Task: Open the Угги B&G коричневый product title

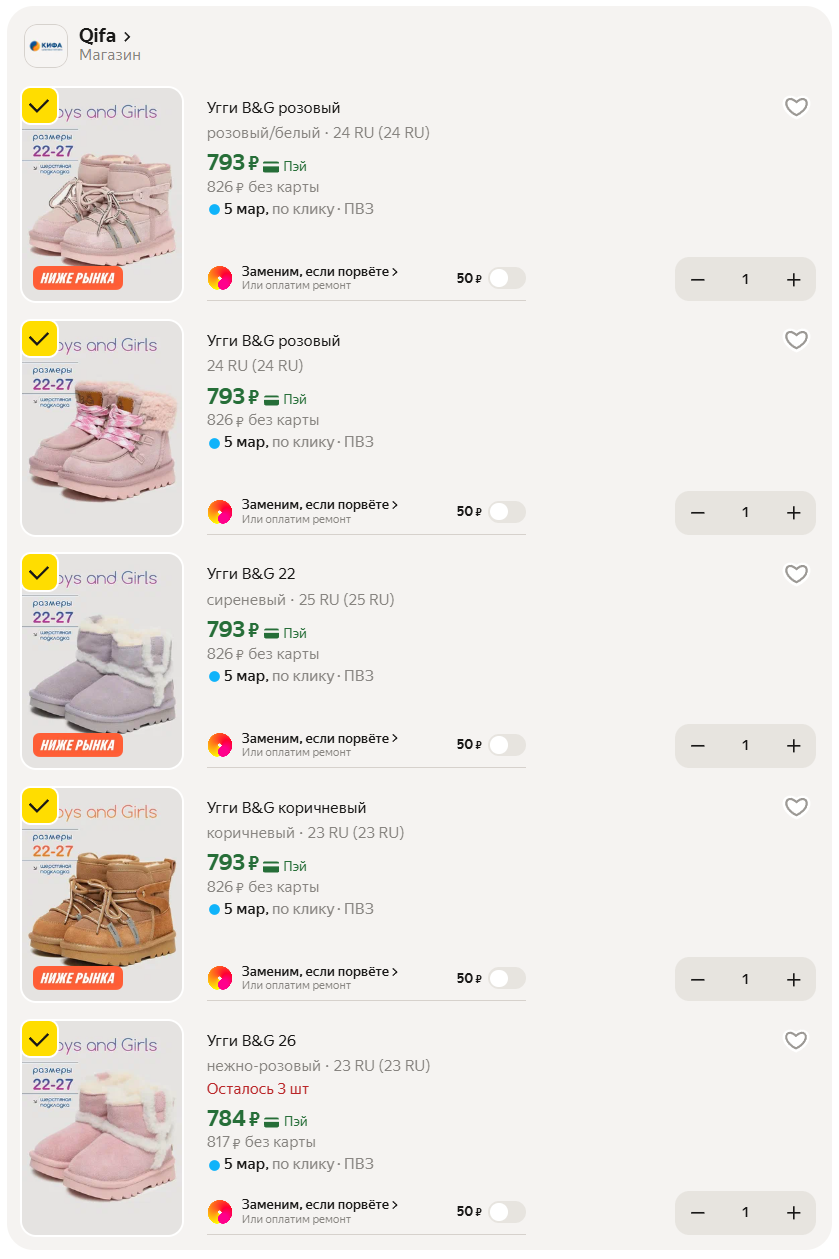Action: click(286, 808)
